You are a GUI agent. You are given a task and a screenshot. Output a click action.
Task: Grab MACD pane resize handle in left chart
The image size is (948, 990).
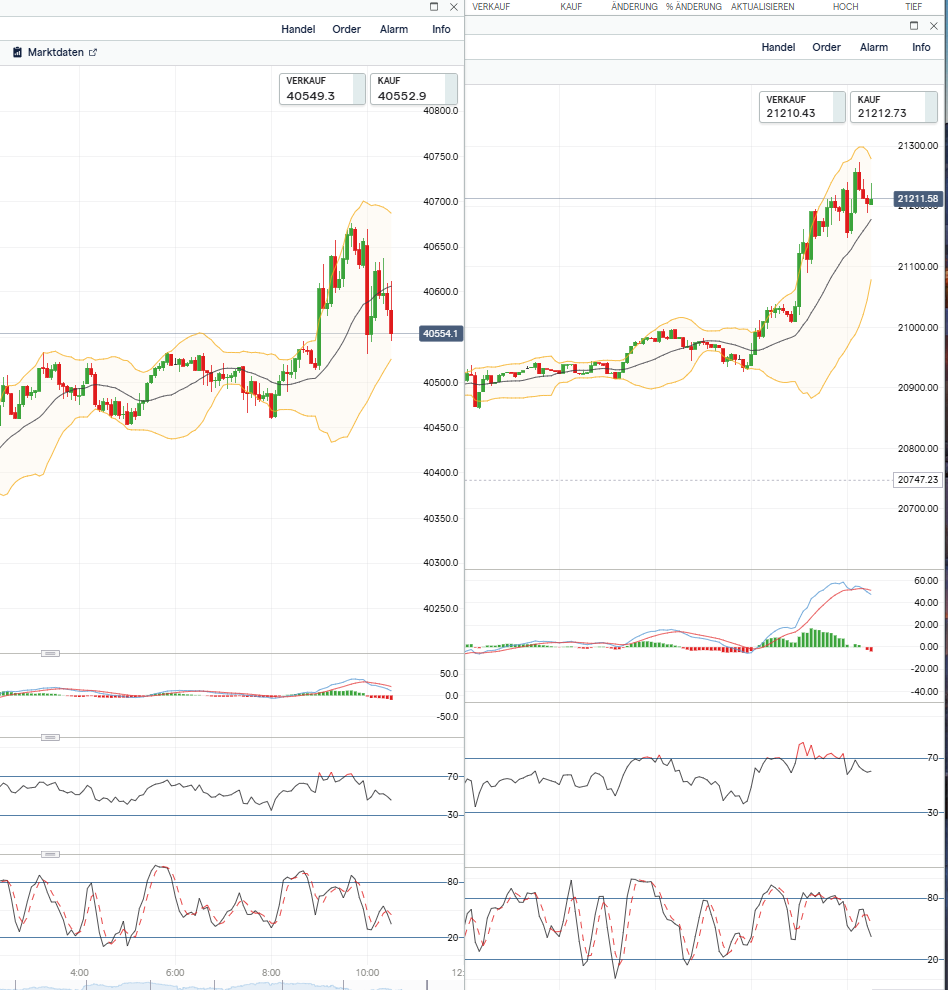[x=51, y=653]
